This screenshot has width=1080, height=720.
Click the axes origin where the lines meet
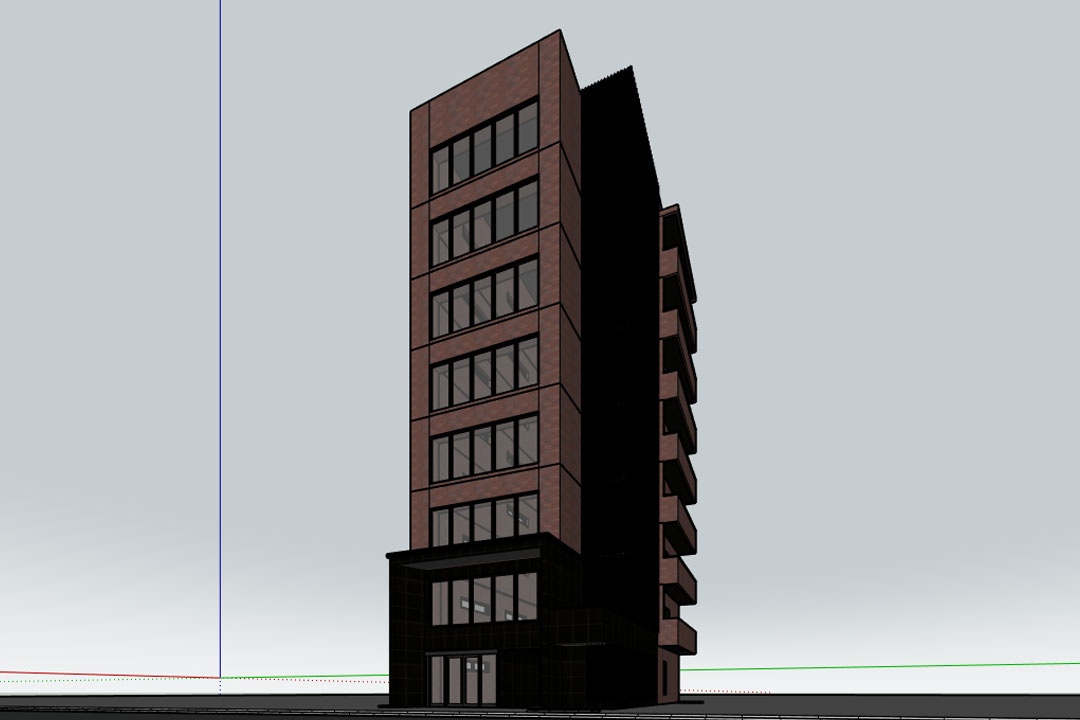tap(220, 678)
